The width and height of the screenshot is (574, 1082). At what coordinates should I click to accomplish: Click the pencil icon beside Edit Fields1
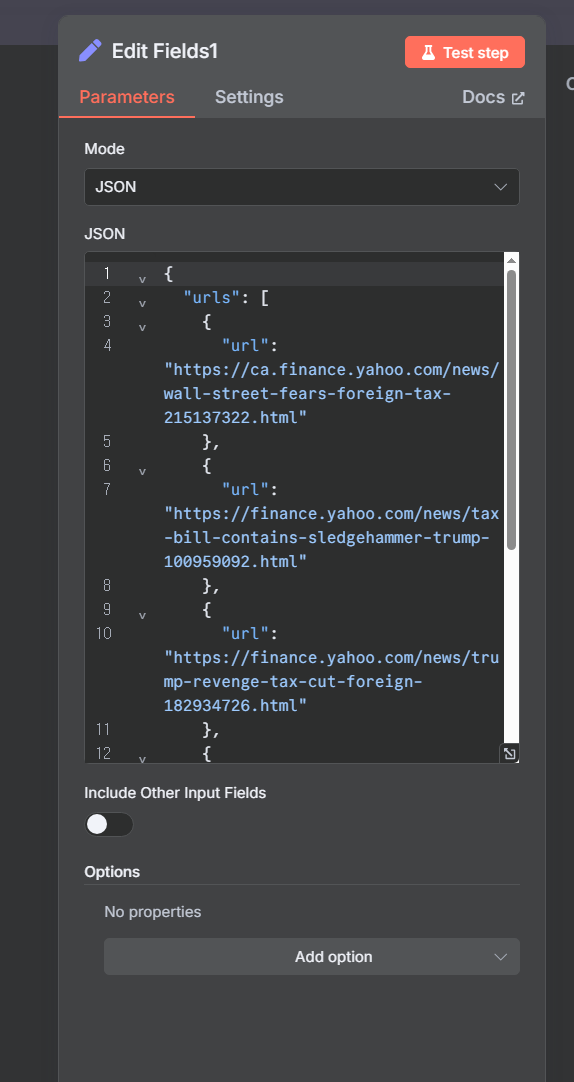click(x=90, y=51)
